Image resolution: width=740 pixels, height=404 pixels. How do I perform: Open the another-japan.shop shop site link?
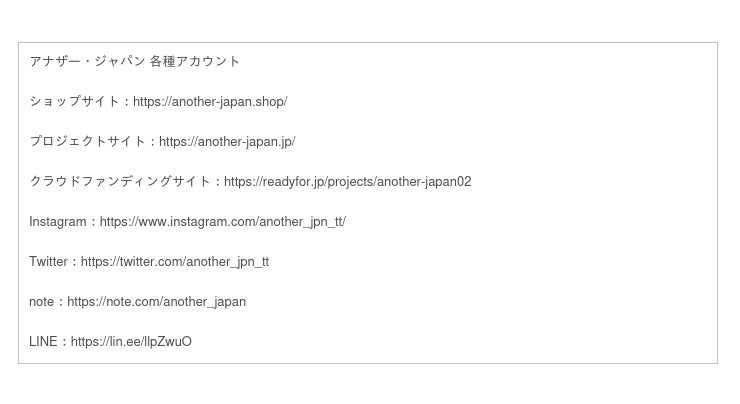point(209,102)
